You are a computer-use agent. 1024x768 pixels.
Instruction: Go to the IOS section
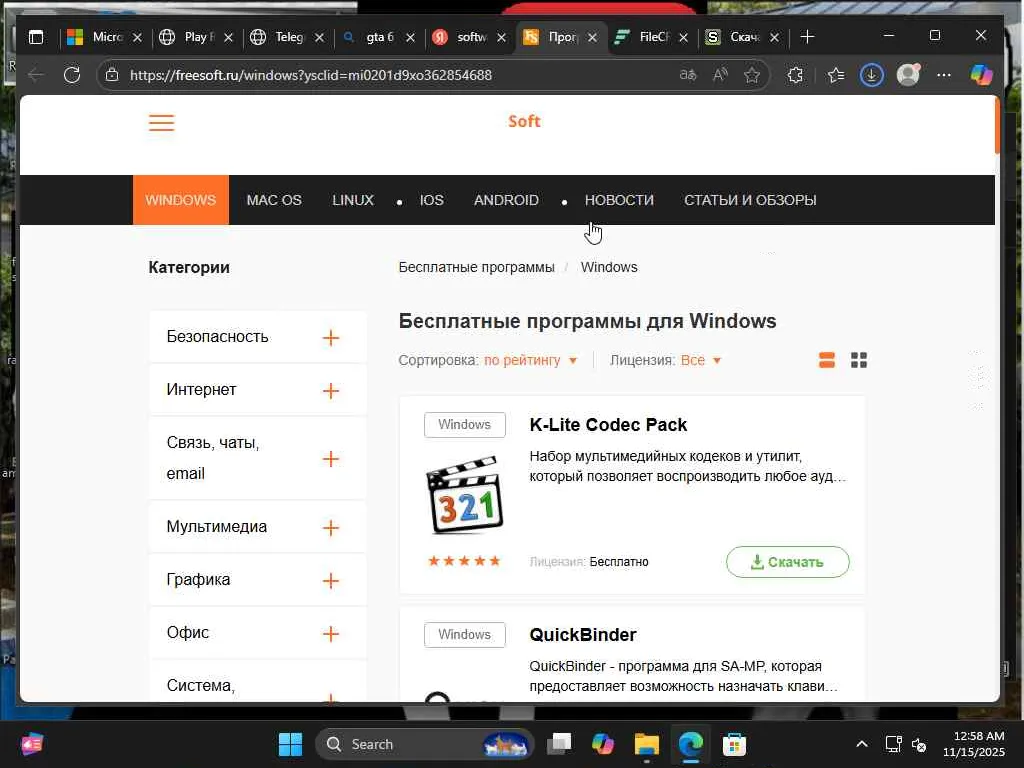(x=431, y=200)
